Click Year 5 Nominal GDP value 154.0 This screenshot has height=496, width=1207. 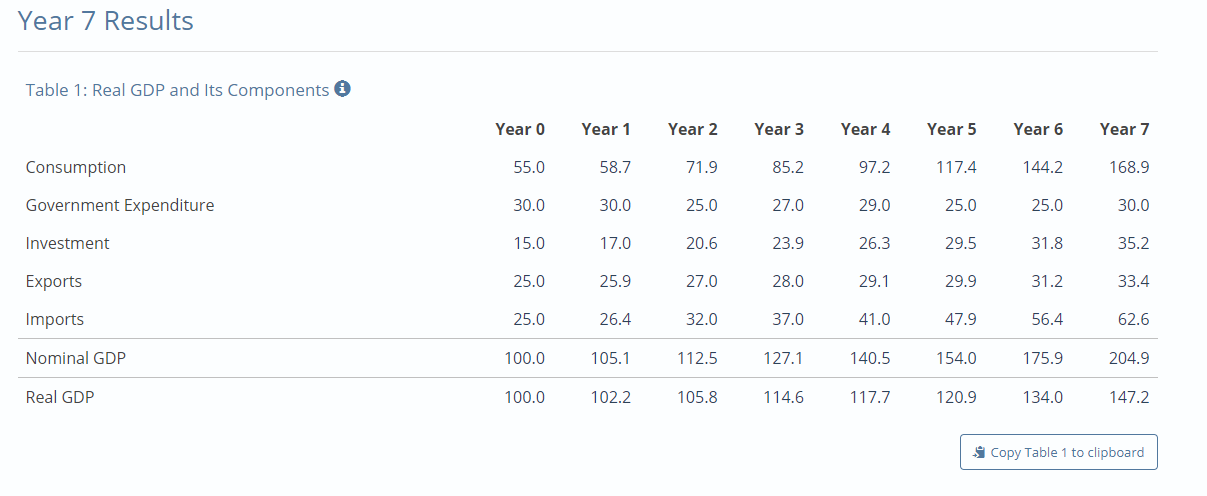956,357
